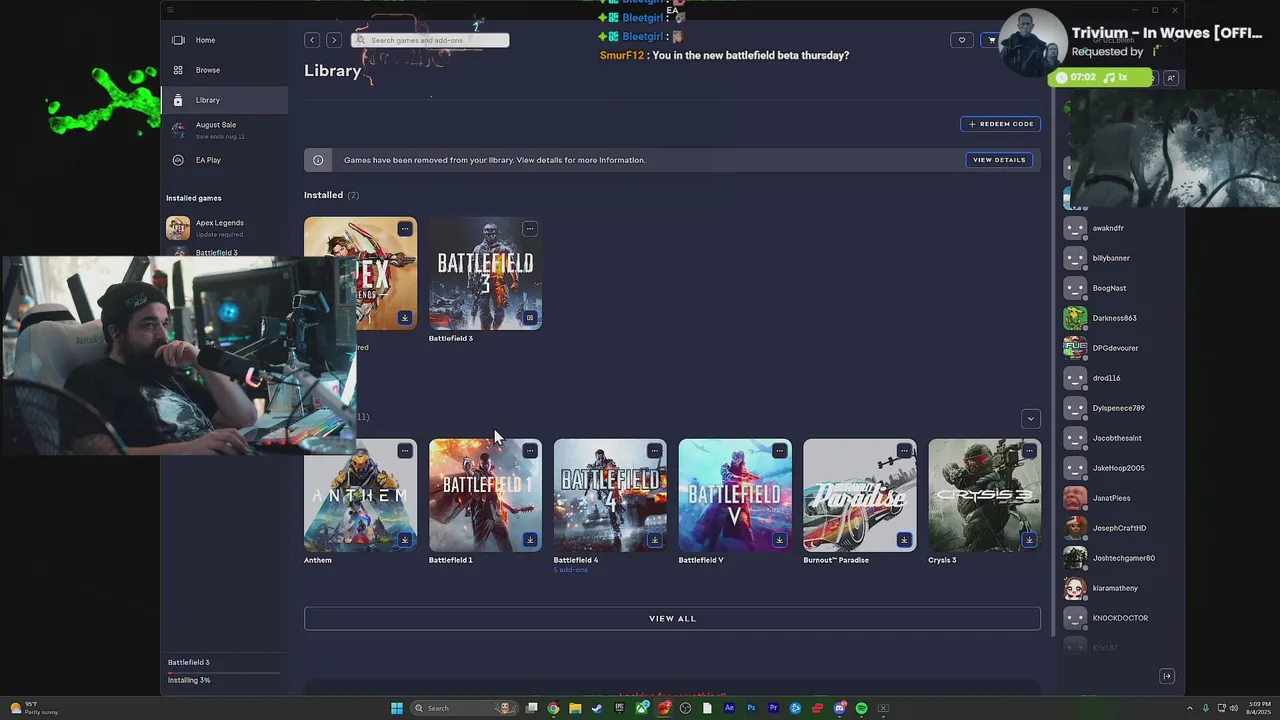Viewport: 1280px width, 720px height.
Task: Open options menu on Battlefield 1 card
Action: [530, 451]
